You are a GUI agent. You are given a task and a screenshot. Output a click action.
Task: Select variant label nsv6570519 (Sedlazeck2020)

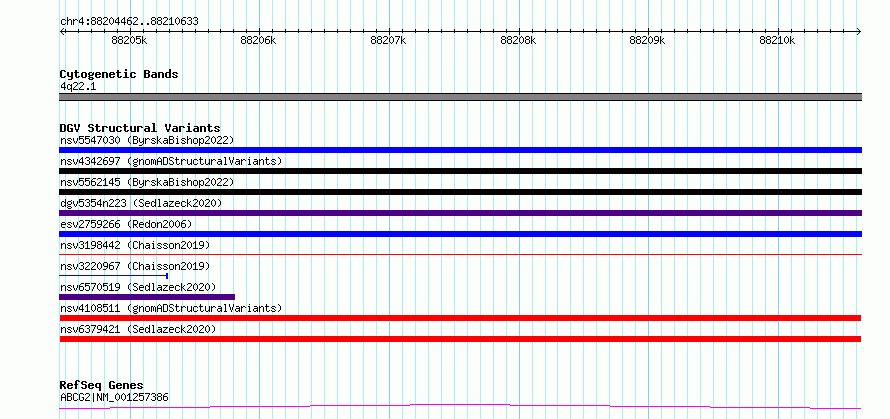point(138,287)
